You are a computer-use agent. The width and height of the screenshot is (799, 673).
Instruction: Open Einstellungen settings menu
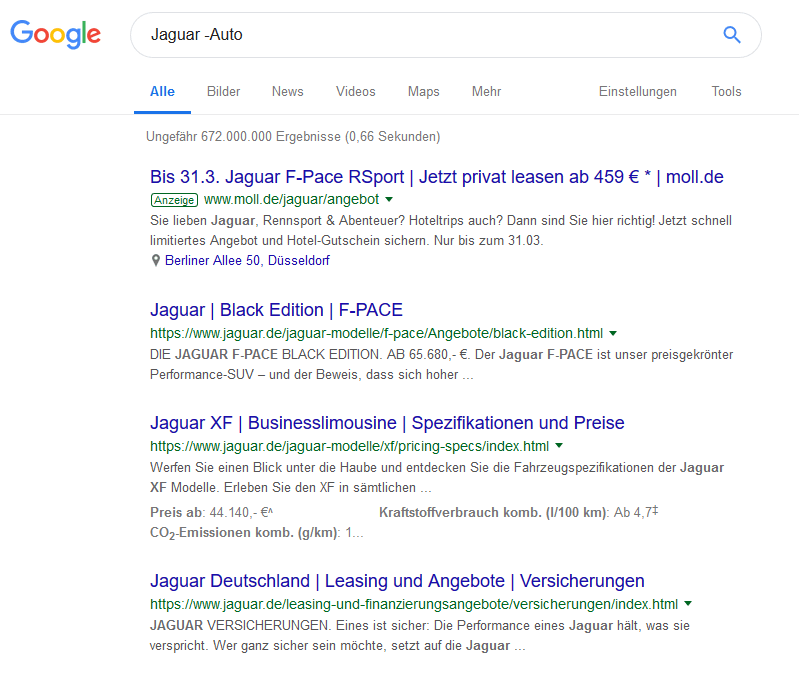[637, 91]
